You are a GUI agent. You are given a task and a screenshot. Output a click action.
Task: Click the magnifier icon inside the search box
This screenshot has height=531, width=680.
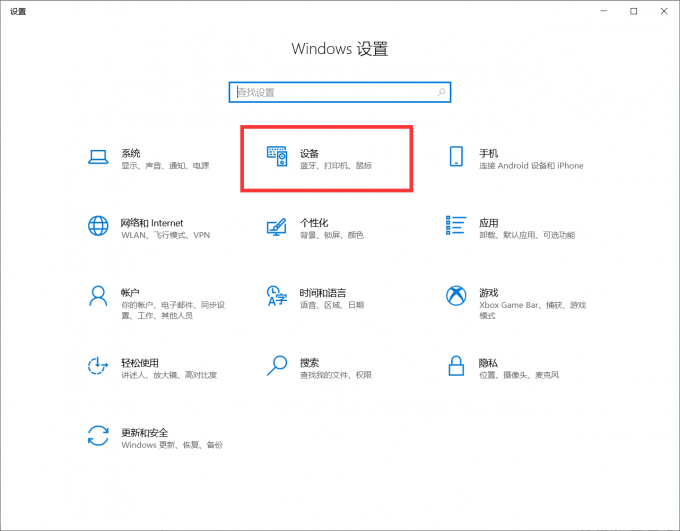coord(441,92)
